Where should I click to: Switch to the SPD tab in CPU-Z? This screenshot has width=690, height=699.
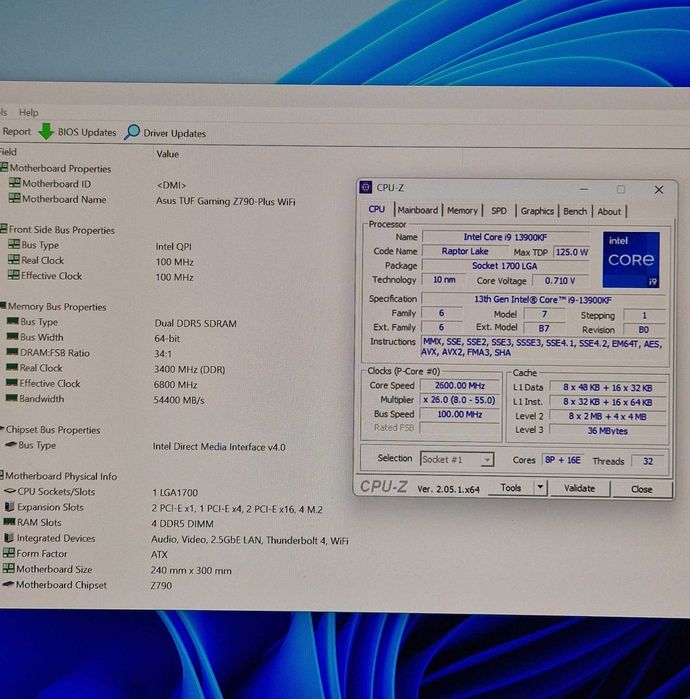[499, 211]
